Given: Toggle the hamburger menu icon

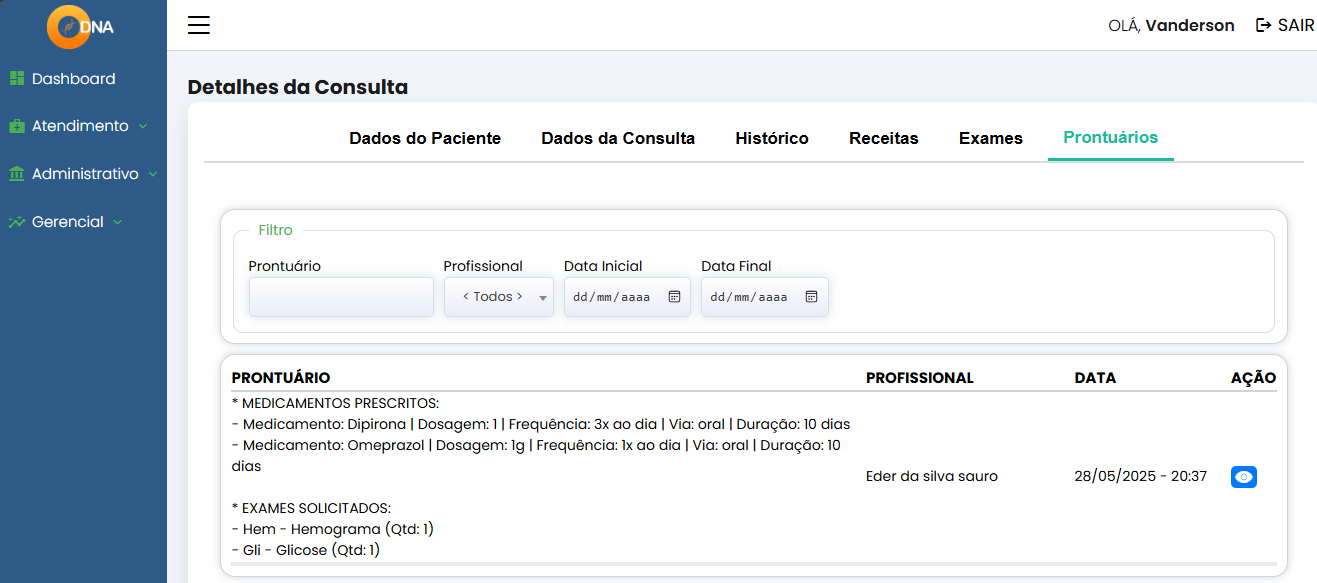Looking at the screenshot, I should [x=199, y=26].
